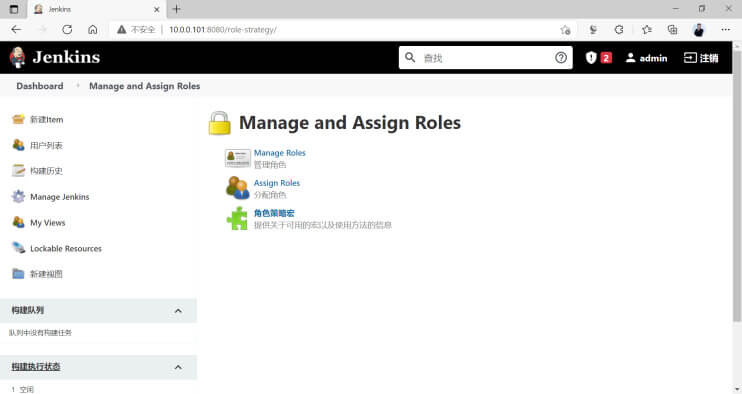The height and width of the screenshot is (394, 742).
Task: Open a new browser tab
Action: coord(177,9)
